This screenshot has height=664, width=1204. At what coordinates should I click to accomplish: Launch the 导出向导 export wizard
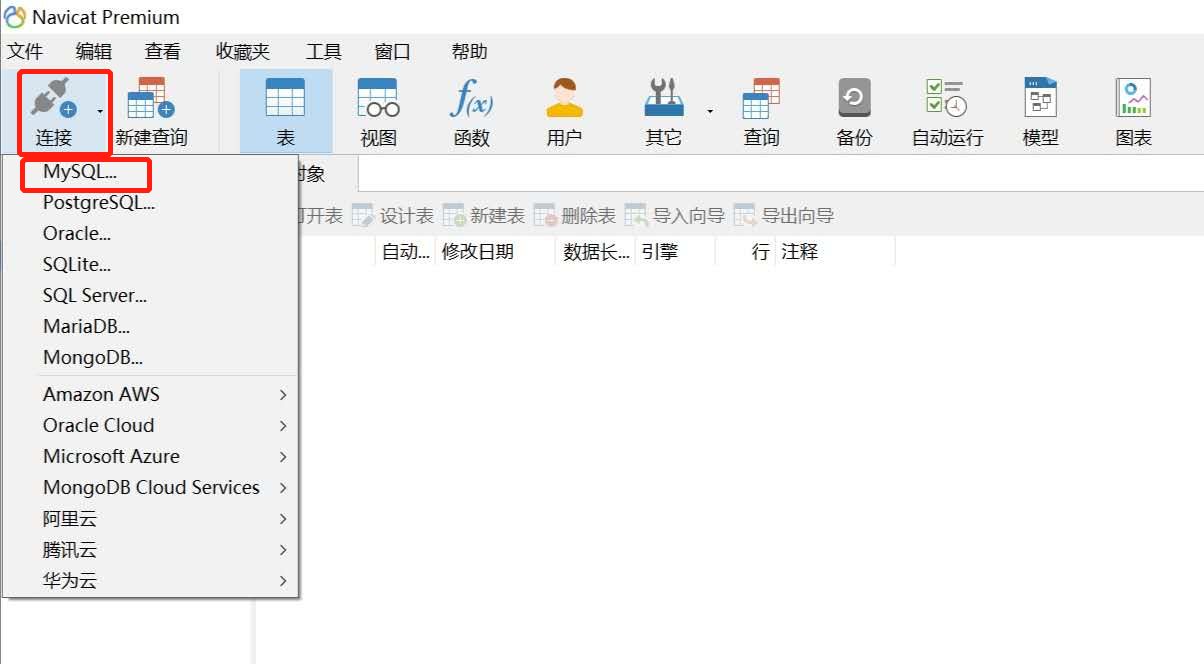784,216
